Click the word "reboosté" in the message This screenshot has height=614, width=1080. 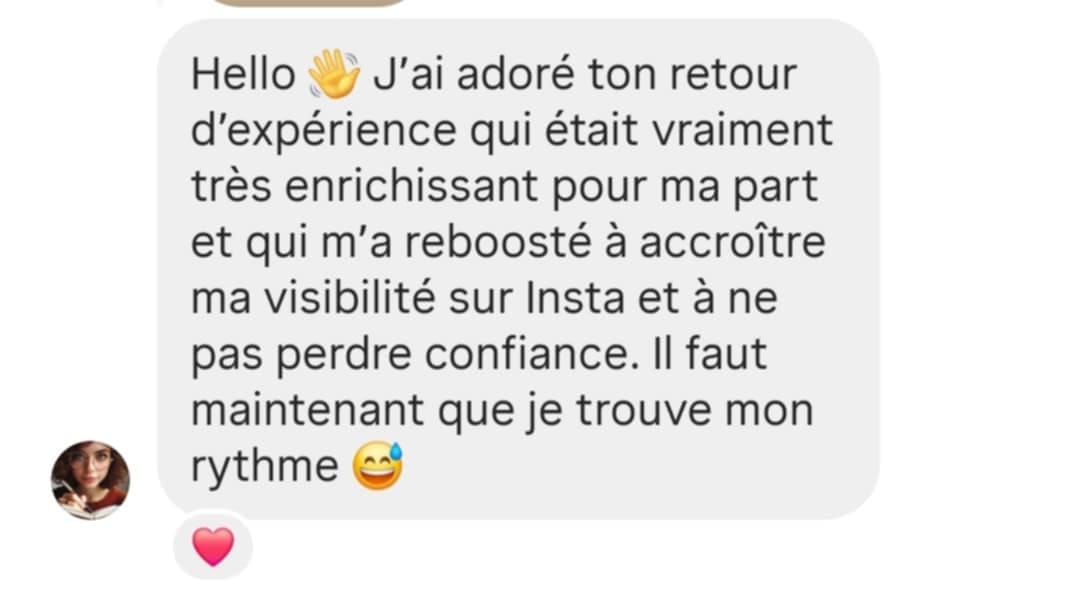pos(498,243)
